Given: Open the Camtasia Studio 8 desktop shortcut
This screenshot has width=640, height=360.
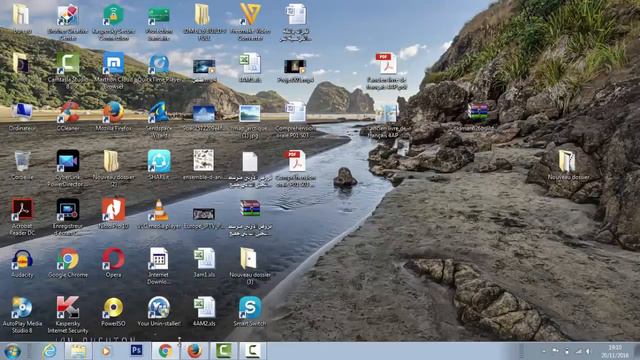Looking at the screenshot, I should pos(68,63).
